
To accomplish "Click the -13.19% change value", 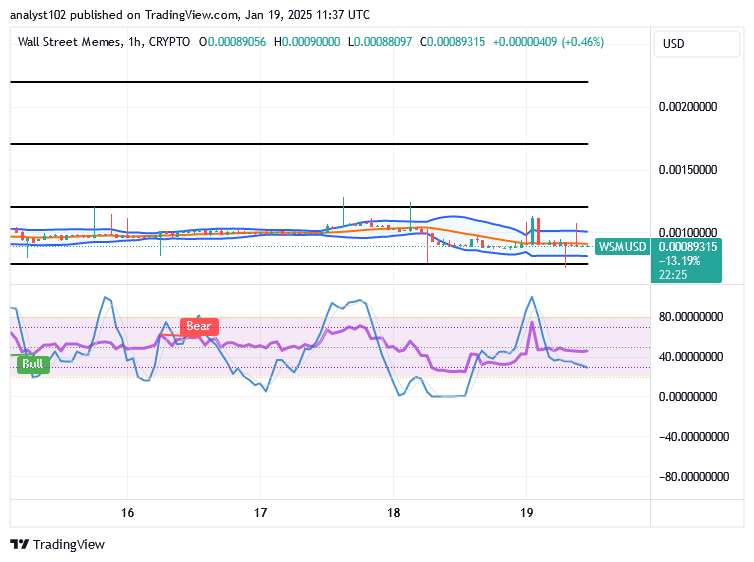I will click(x=679, y=261).
